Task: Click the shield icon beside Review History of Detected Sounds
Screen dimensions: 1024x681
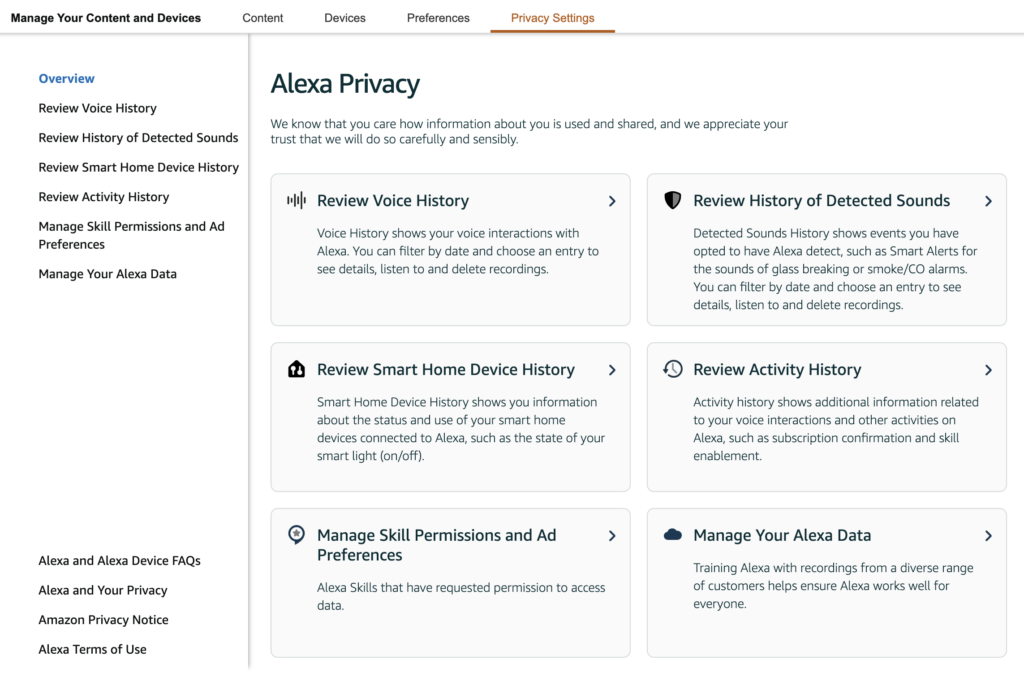Action: (673, 200)
